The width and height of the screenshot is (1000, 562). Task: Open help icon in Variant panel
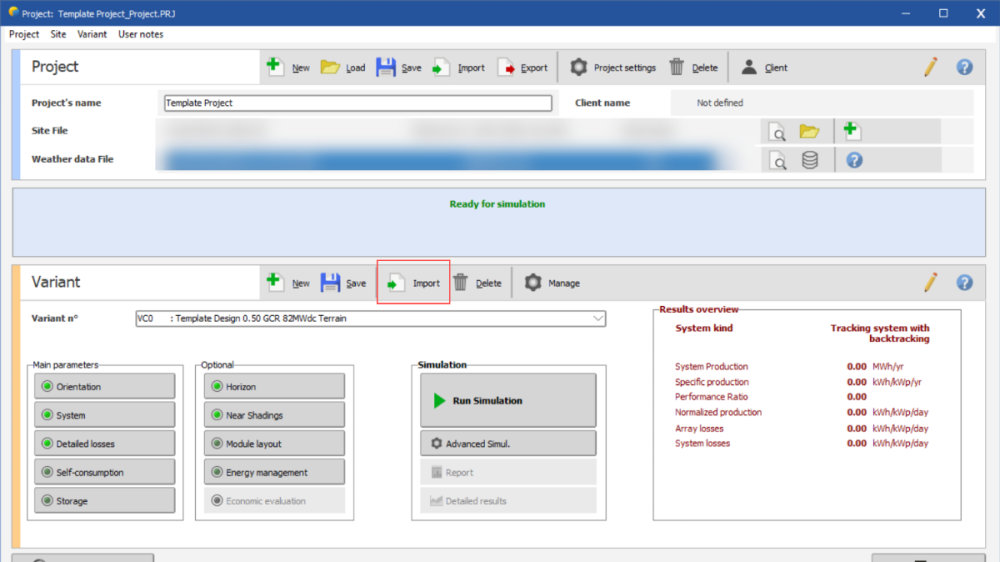[964, 283]
